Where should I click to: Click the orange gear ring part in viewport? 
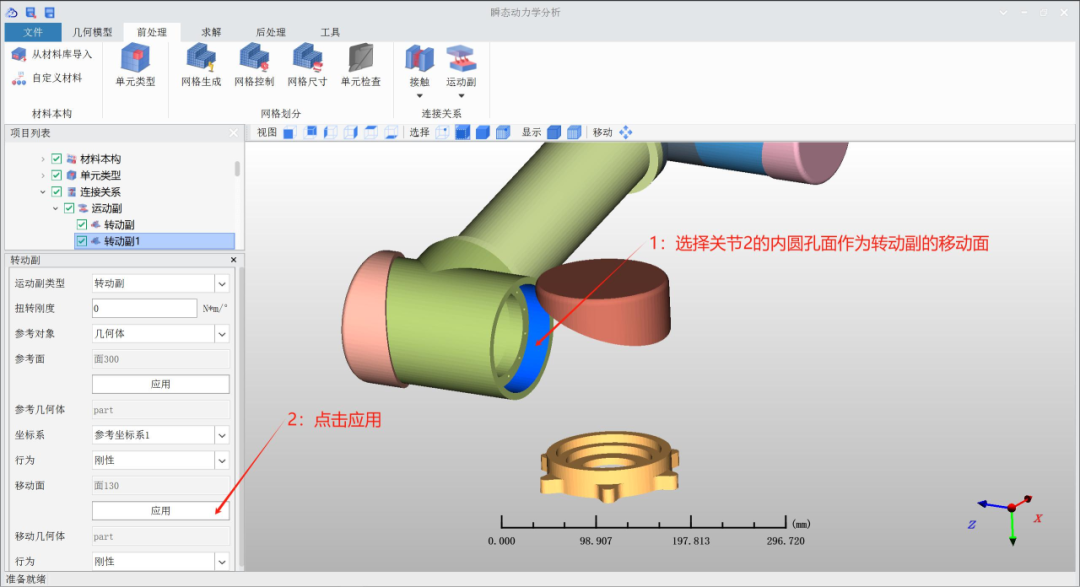[x=610, y=465]
